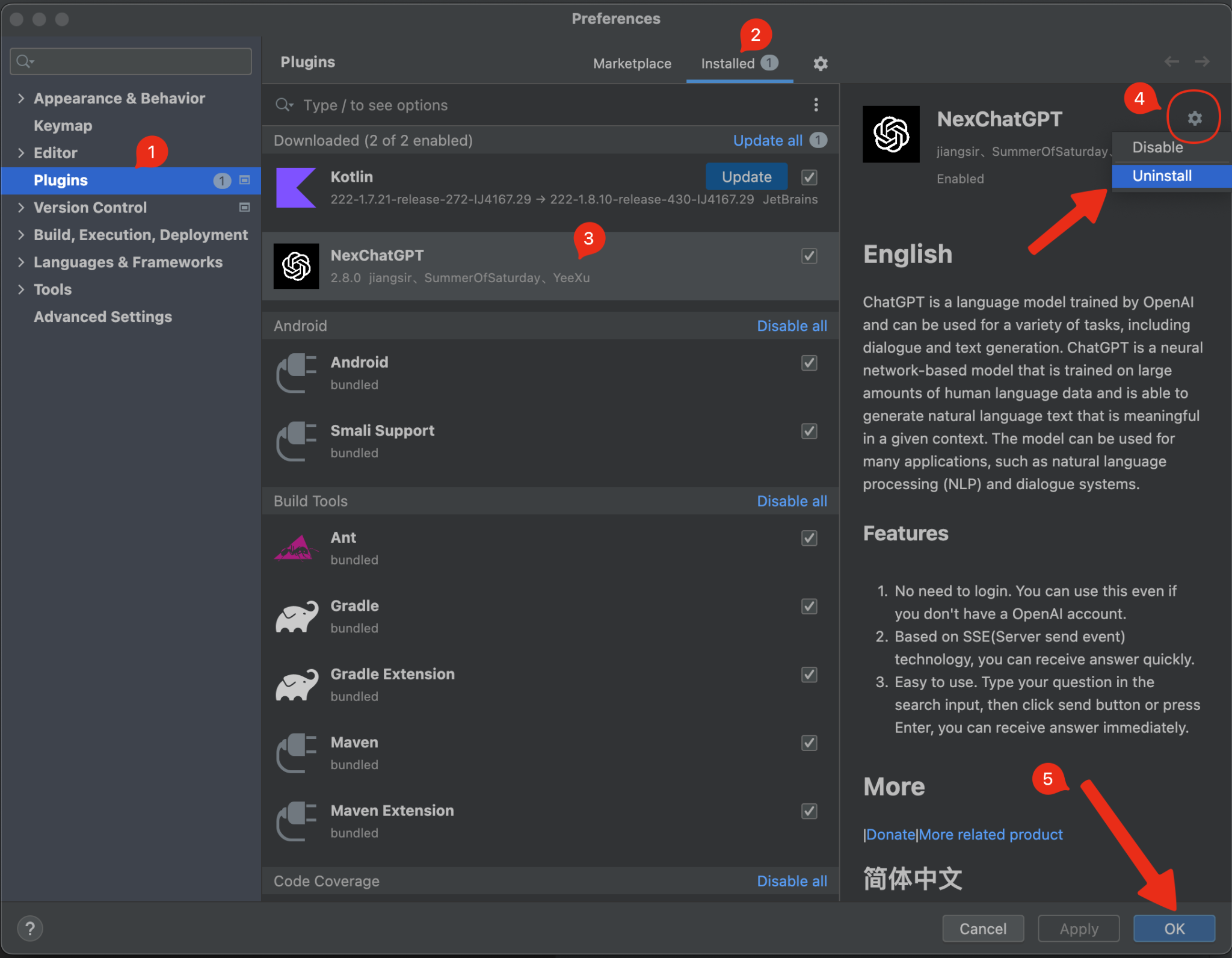Click the magnifier in the settings search field

[x=25, y=61]
